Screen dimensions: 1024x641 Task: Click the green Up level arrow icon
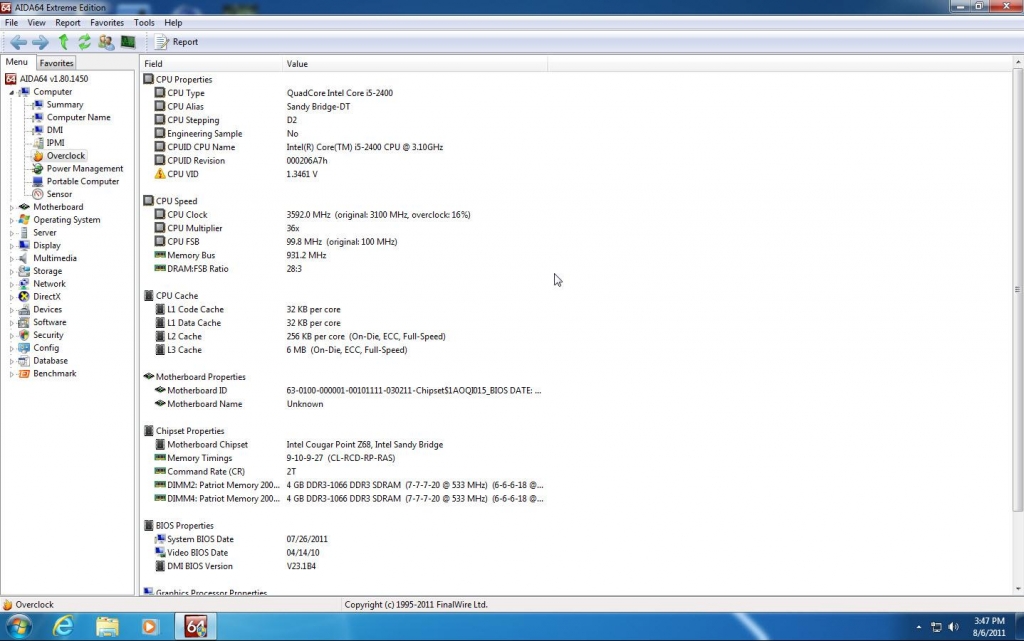pyautogui.click(x=63, y=42)
